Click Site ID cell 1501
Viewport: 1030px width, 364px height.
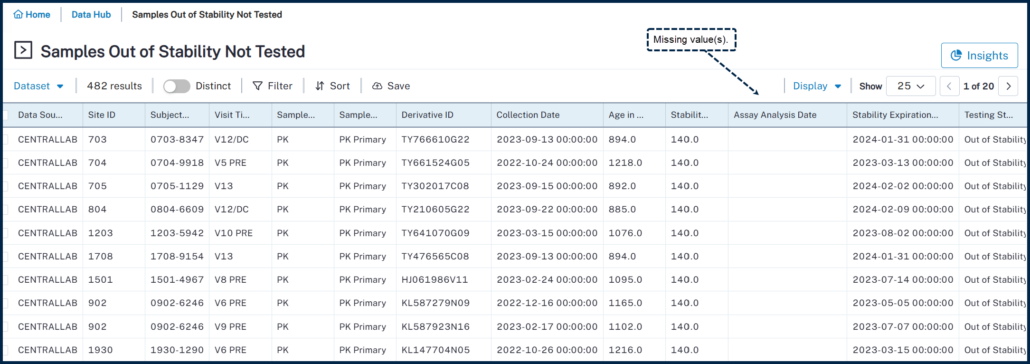pos(100,279)
